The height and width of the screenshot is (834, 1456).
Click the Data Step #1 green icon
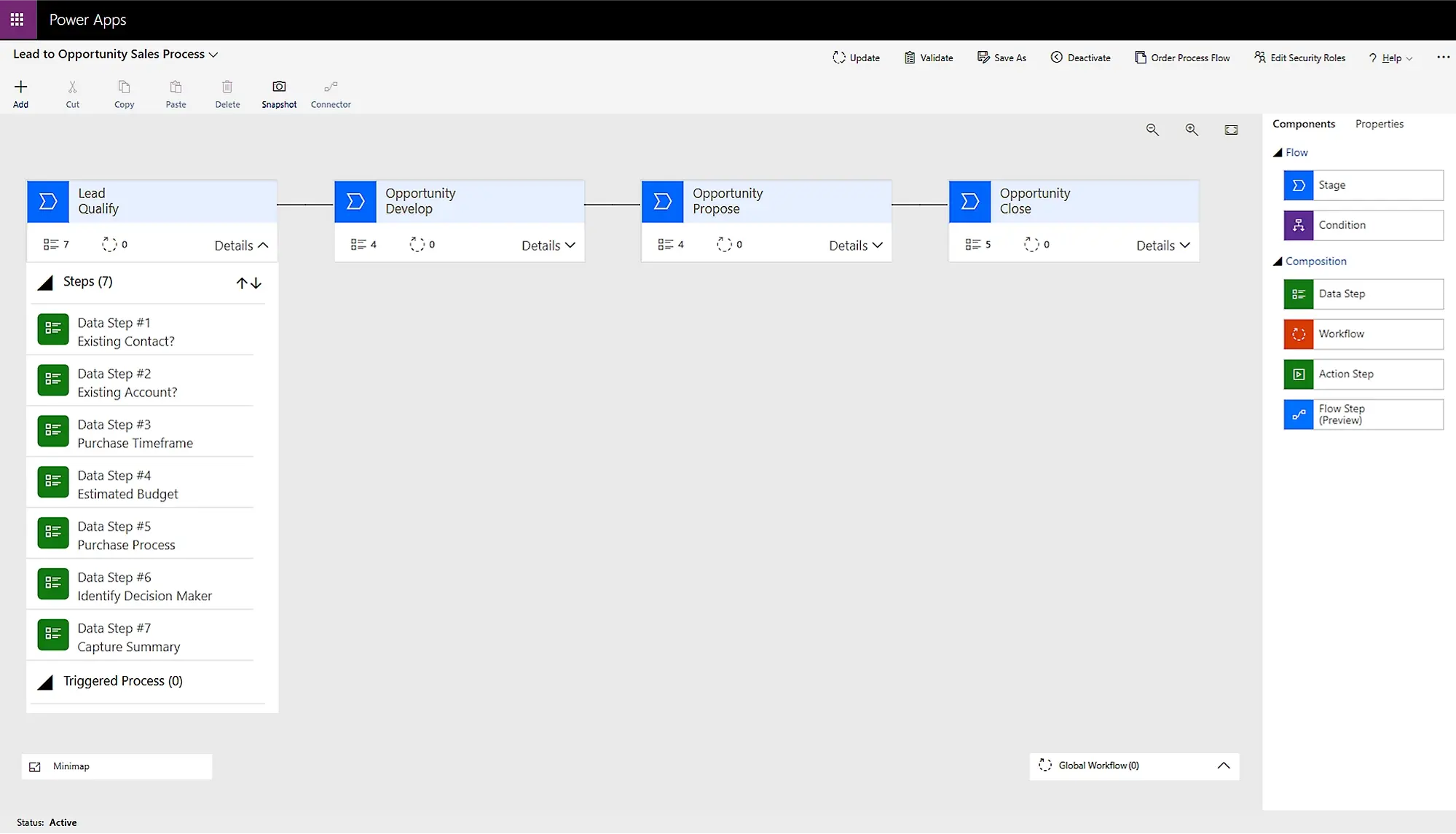(53, 329)
